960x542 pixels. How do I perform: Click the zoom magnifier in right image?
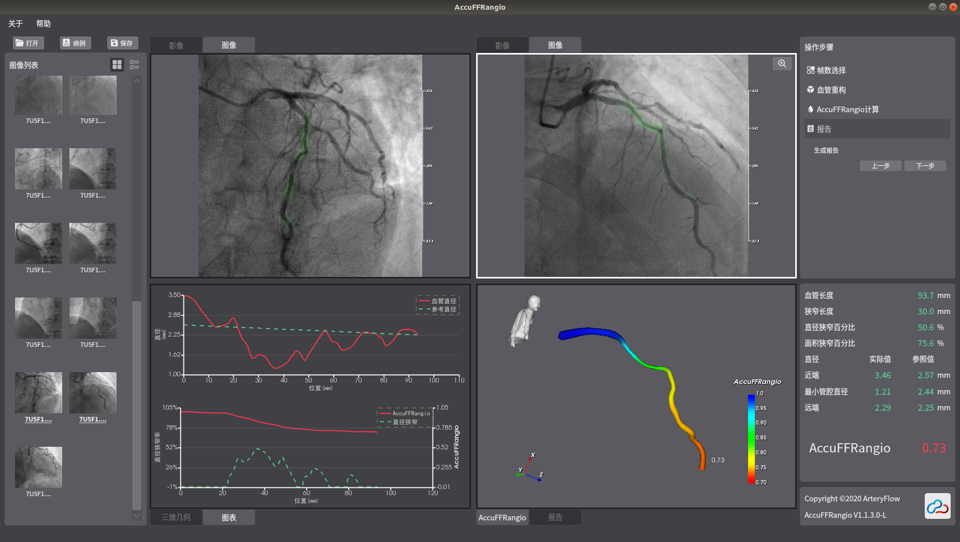coord(781,64)
